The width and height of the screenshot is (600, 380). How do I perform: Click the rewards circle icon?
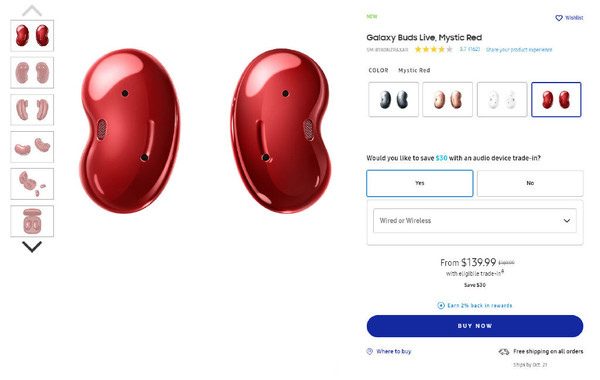441,305
